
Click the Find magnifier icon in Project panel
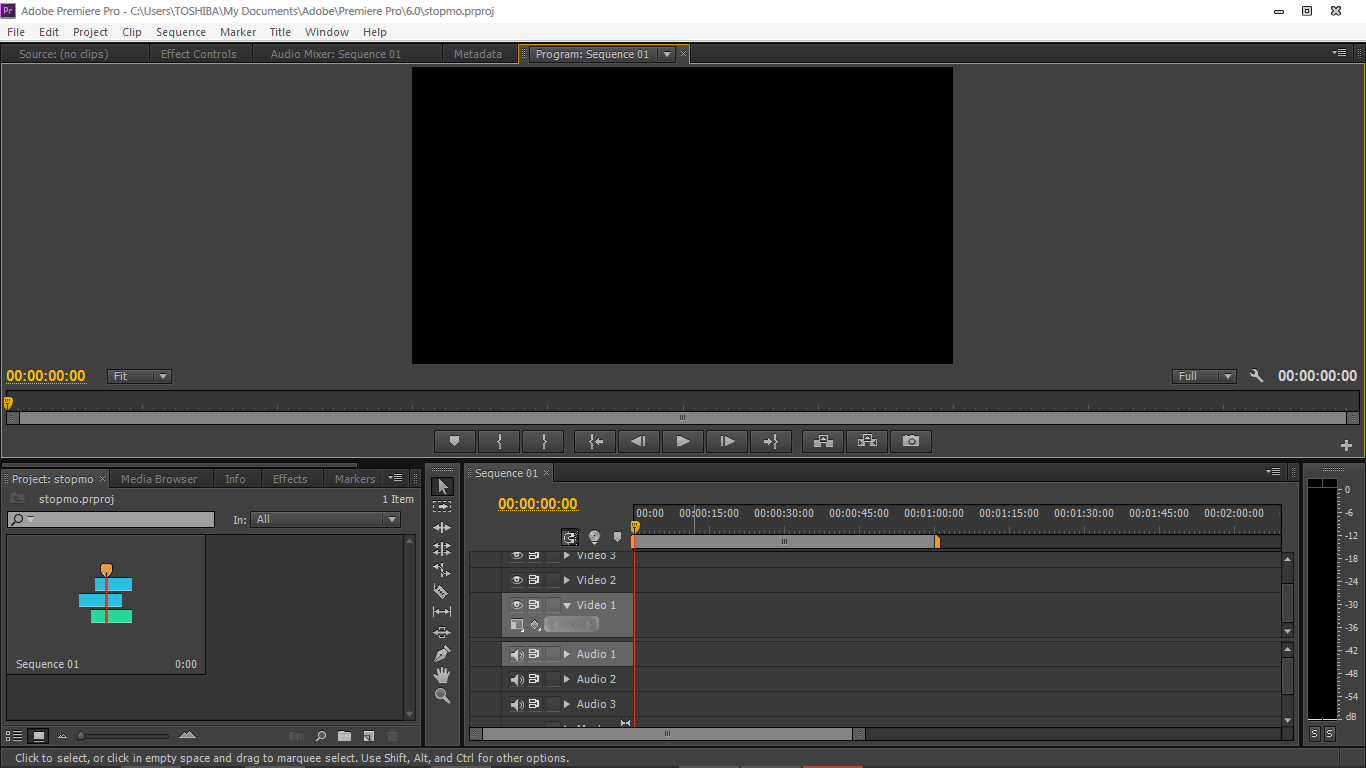click(x=321, y=736)
